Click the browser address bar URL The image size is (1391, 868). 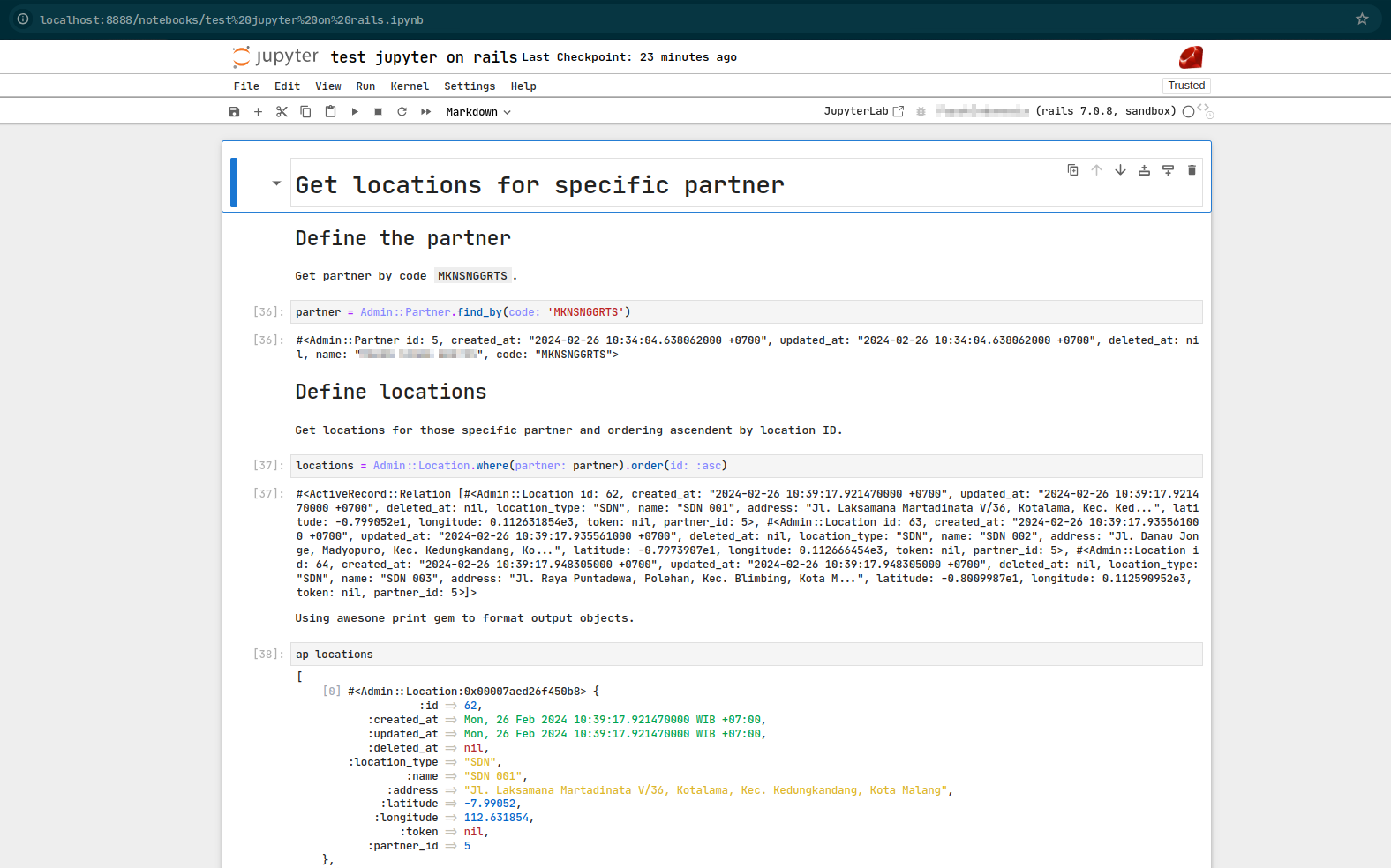231,19
